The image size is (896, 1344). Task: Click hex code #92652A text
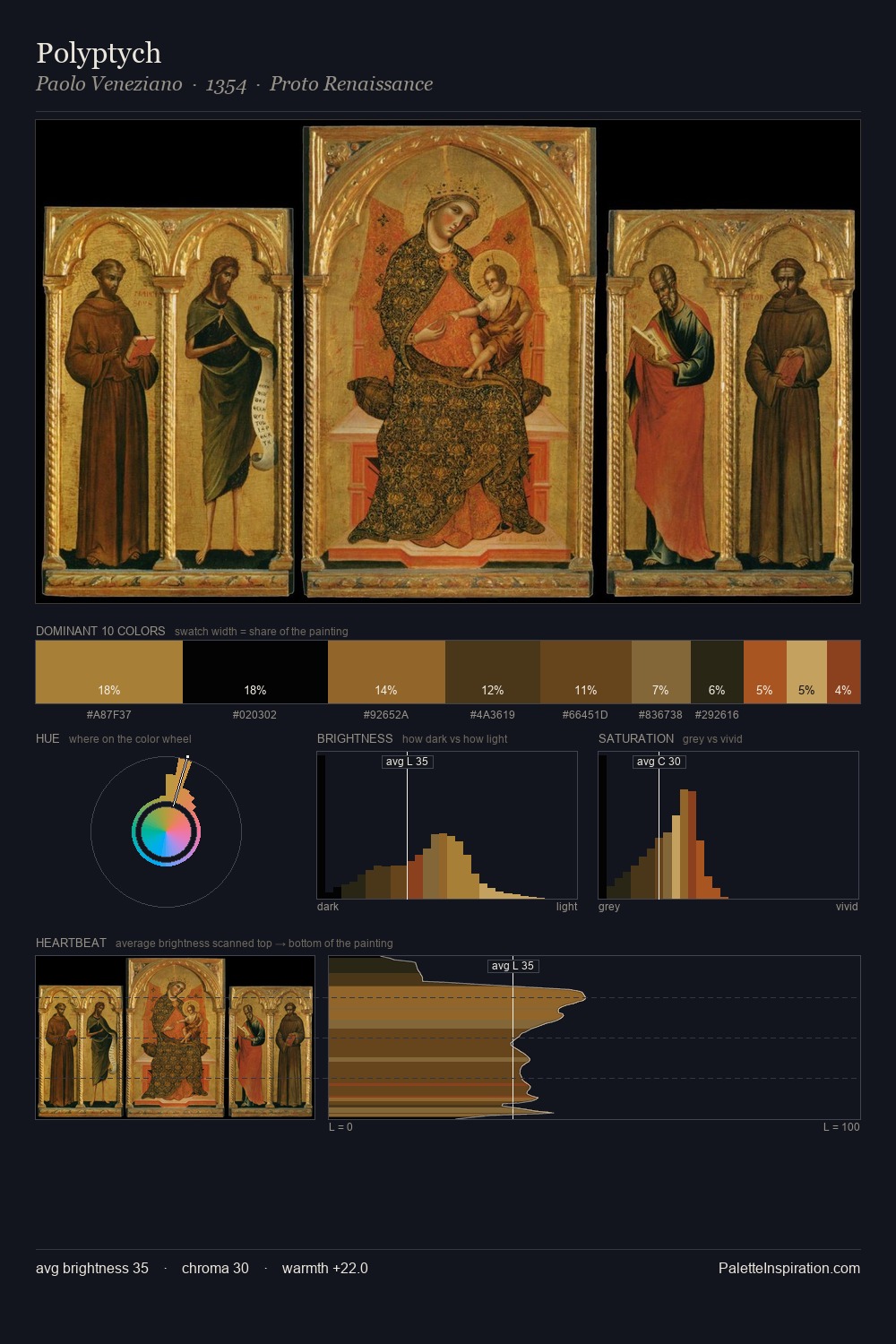coord(386,715)
